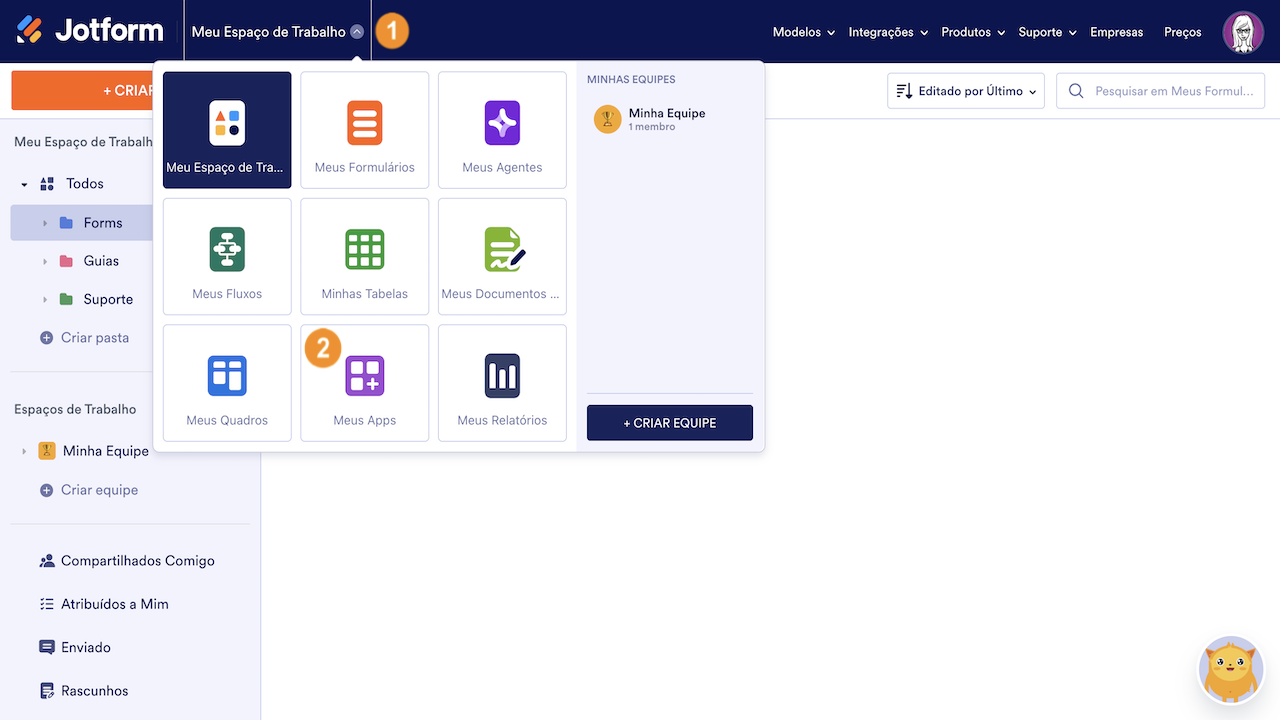The height and width of the screenshot is (720, 1280).
Task: Click the user avatar in the header
Action: [x=1243, y=32]
